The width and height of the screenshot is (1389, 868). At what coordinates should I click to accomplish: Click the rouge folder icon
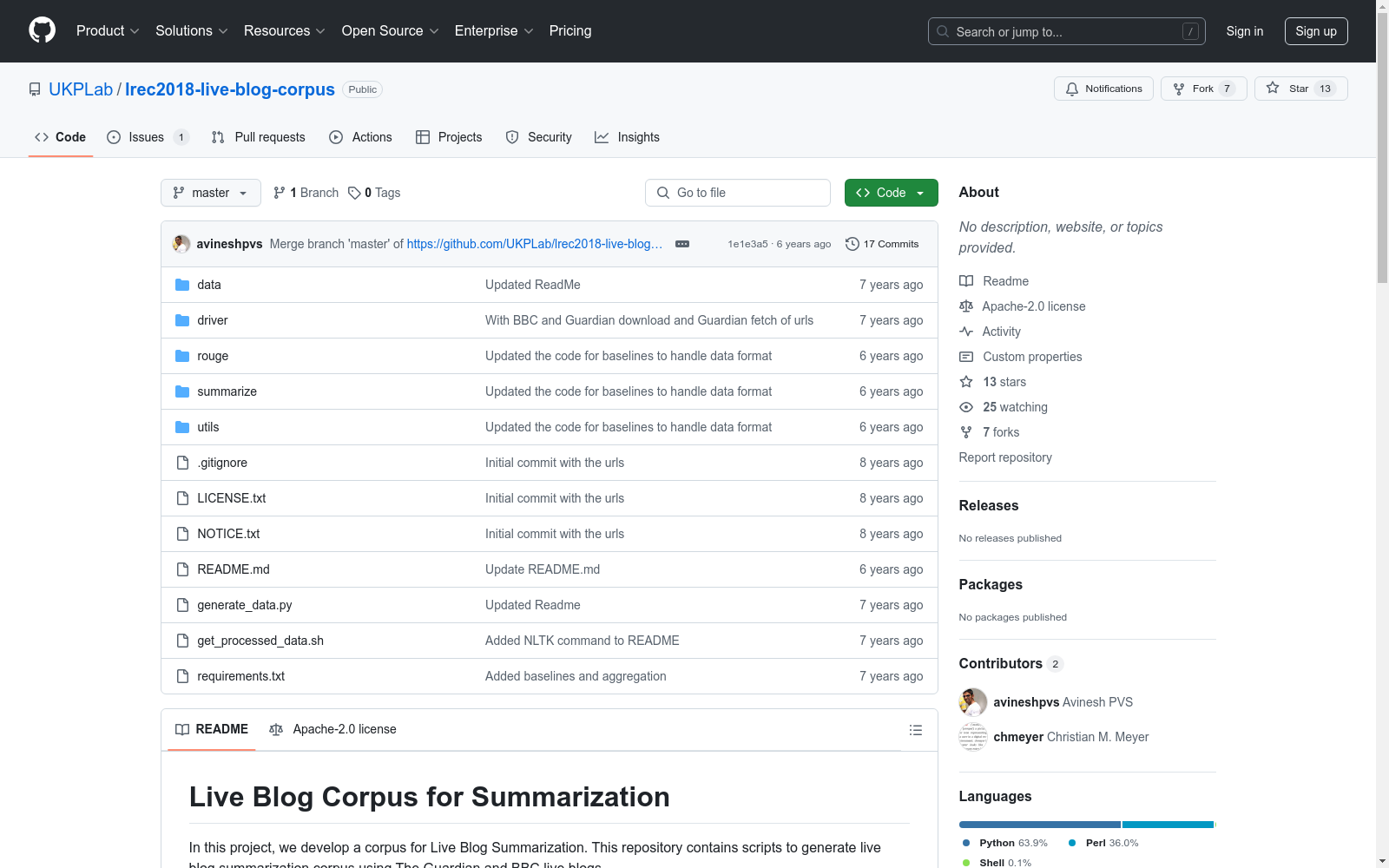coord(182,356)
